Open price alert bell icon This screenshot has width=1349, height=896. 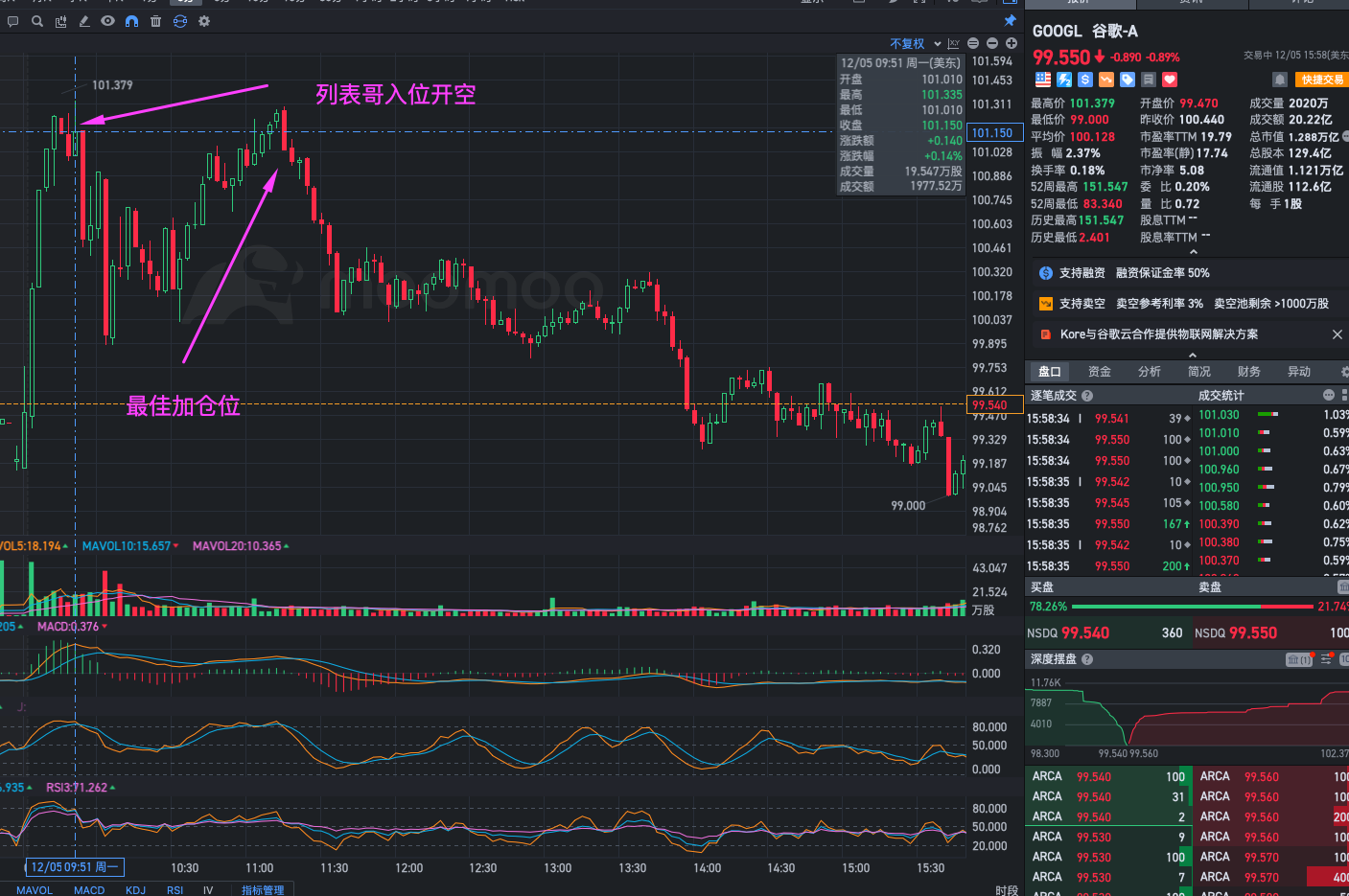pyautogui.click(x=1279, y=80)
